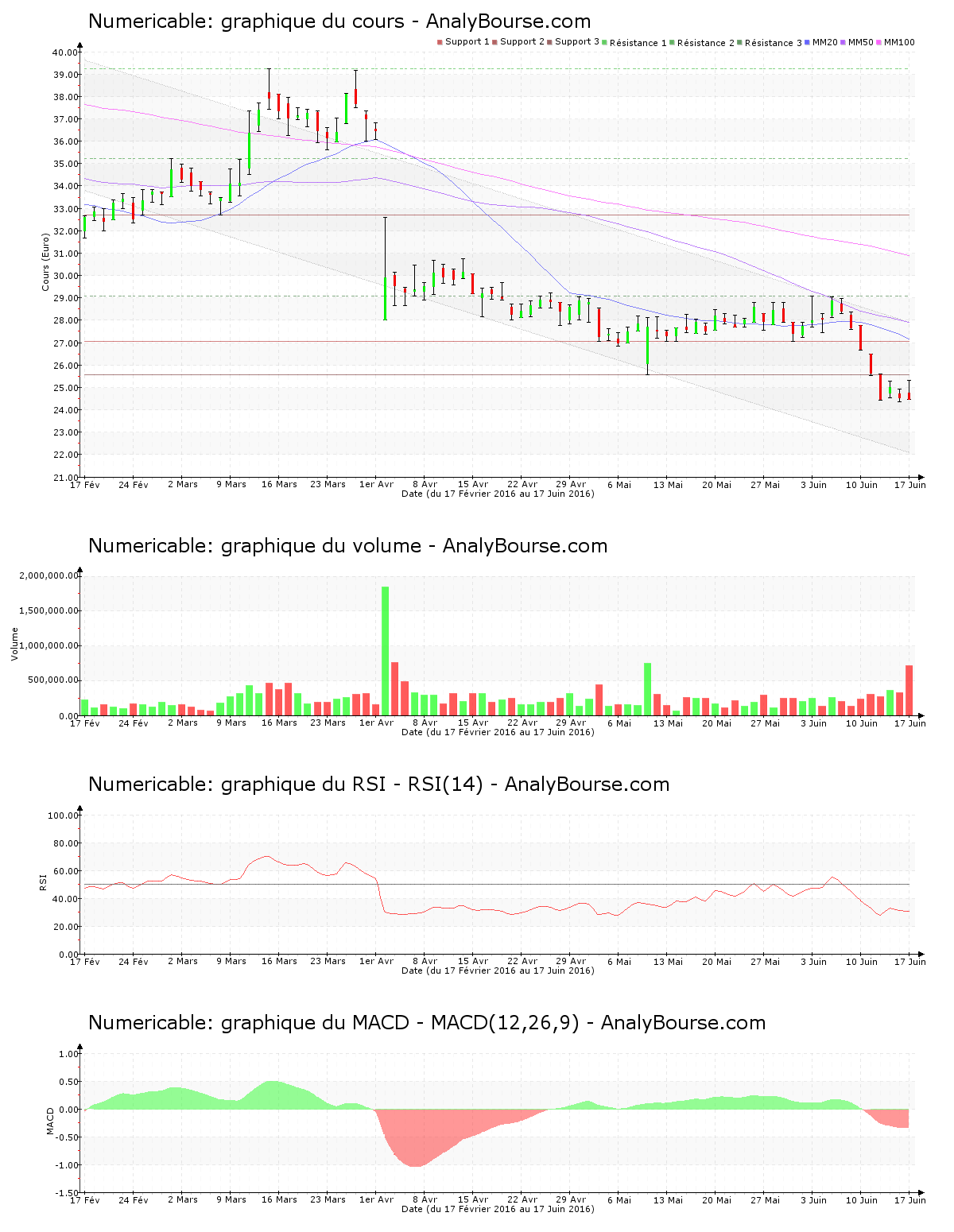Click the 'RSI' vertical axis label
This screenshot has height=1232, width=954.
43,881
